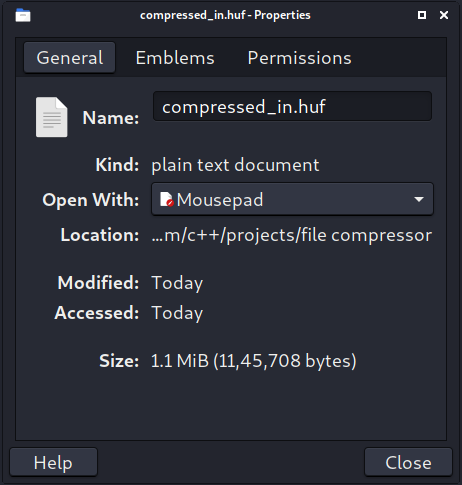Close the window using the title bar X
The width and height of the screenshot is (462, 485).
click(x=444, y=15)
